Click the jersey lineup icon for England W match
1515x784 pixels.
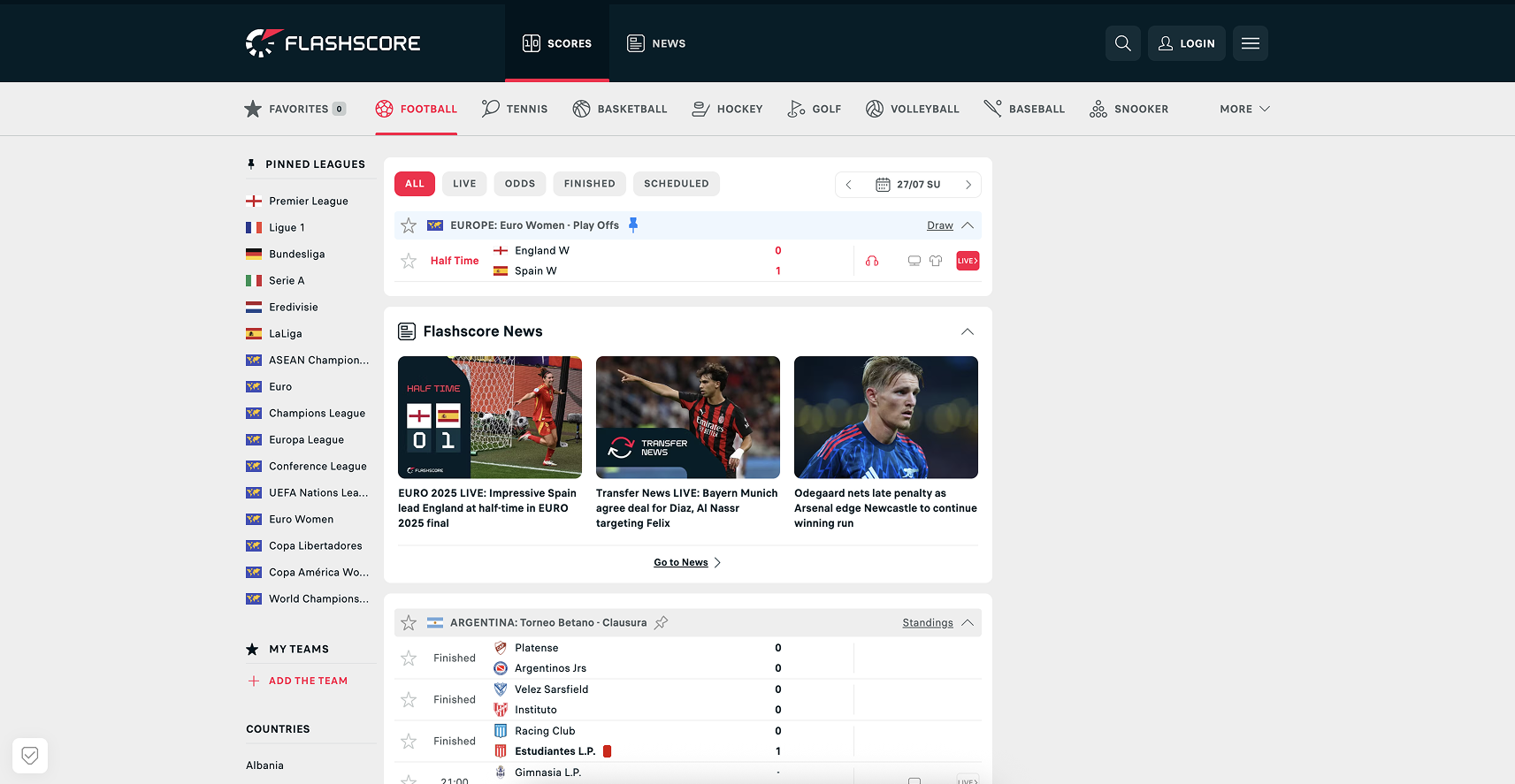click(936, 261)
